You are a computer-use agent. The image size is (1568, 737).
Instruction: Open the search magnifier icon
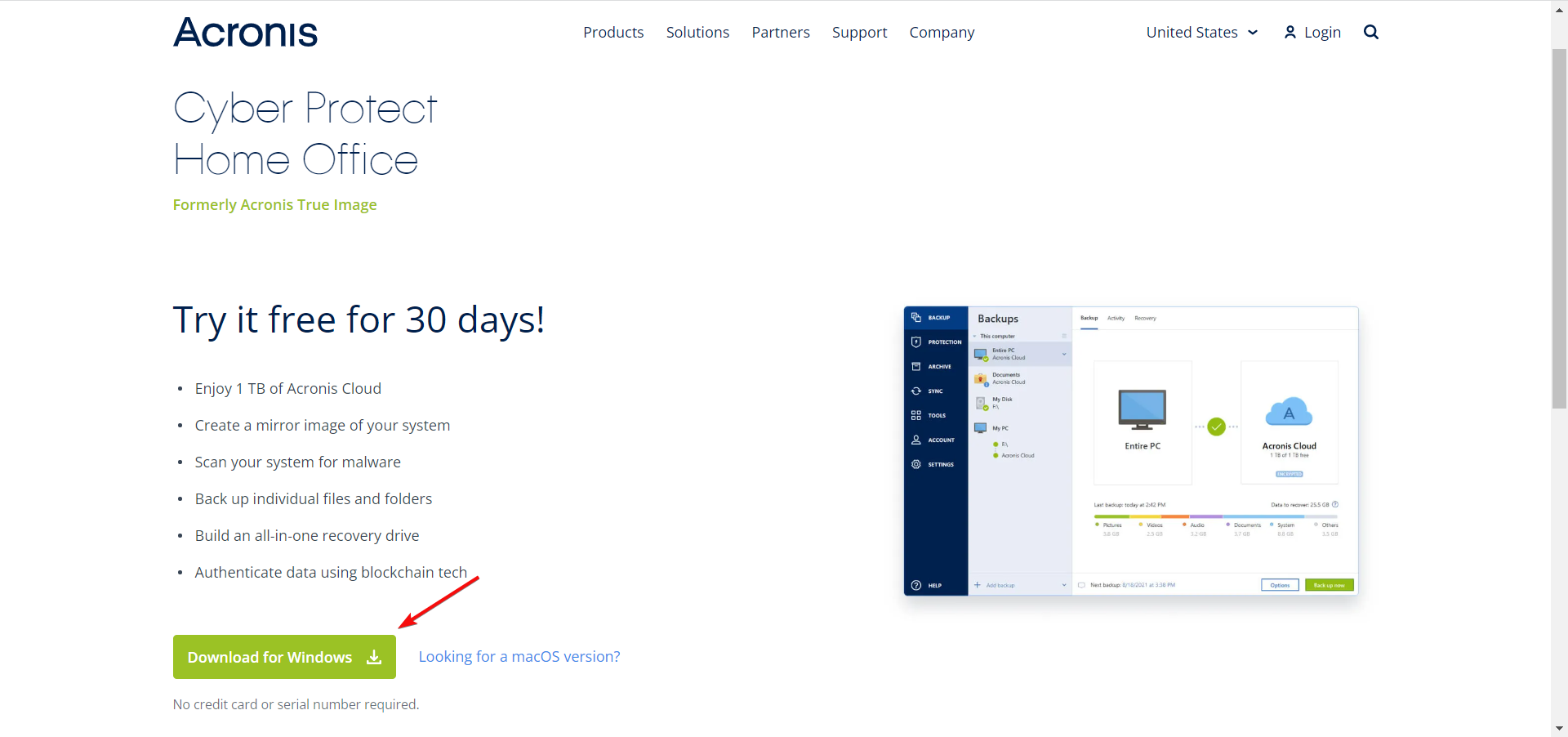pos(1371,32)
